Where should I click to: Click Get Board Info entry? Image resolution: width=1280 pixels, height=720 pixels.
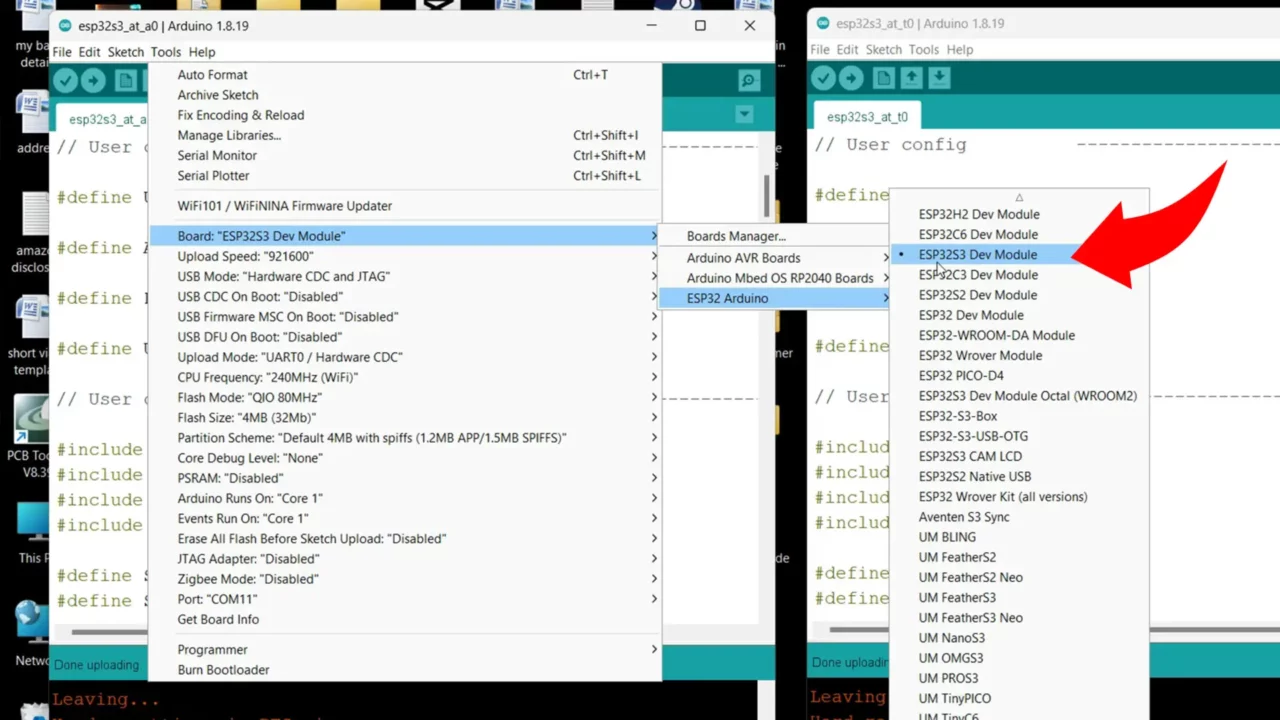405,619
